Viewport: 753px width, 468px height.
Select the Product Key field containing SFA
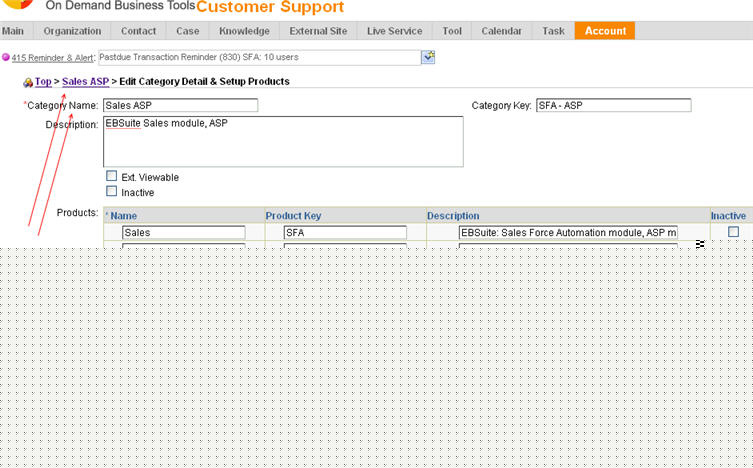point(344,232)
